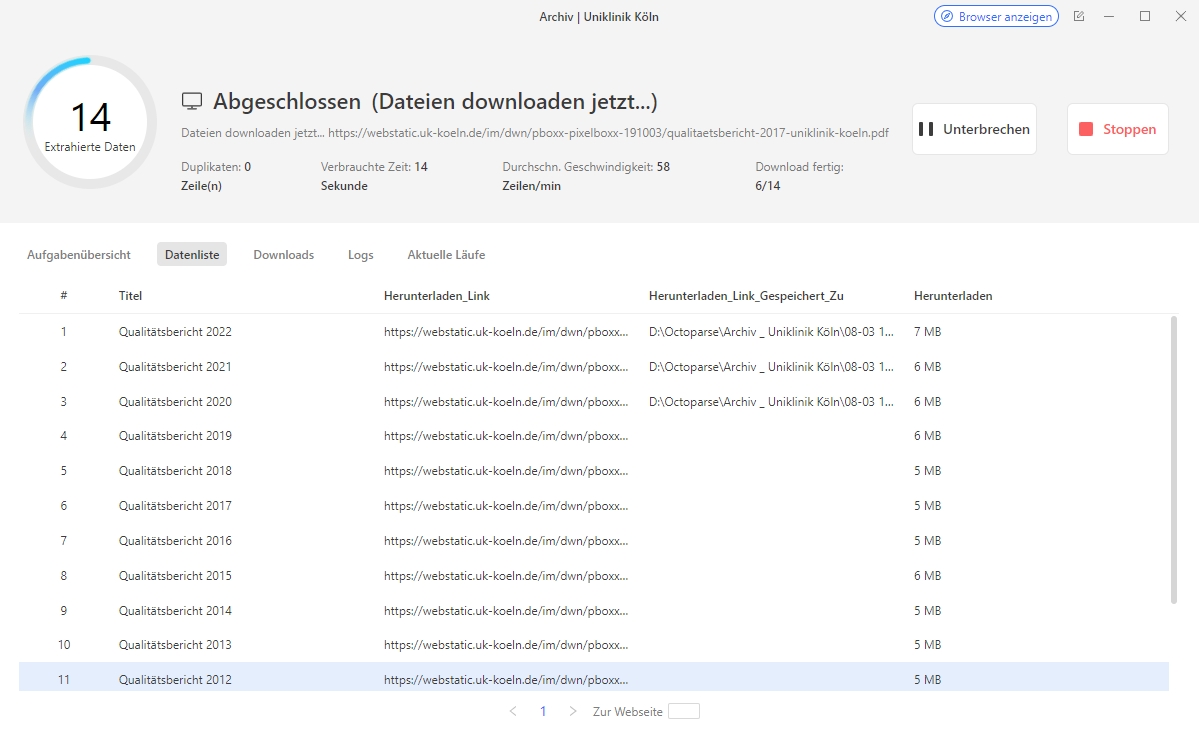Select row Qualitätsbericht 2019
Image resolution: width=1199 pixels, height=729 pixels.
pyautogui.click(x=593, y=436)
